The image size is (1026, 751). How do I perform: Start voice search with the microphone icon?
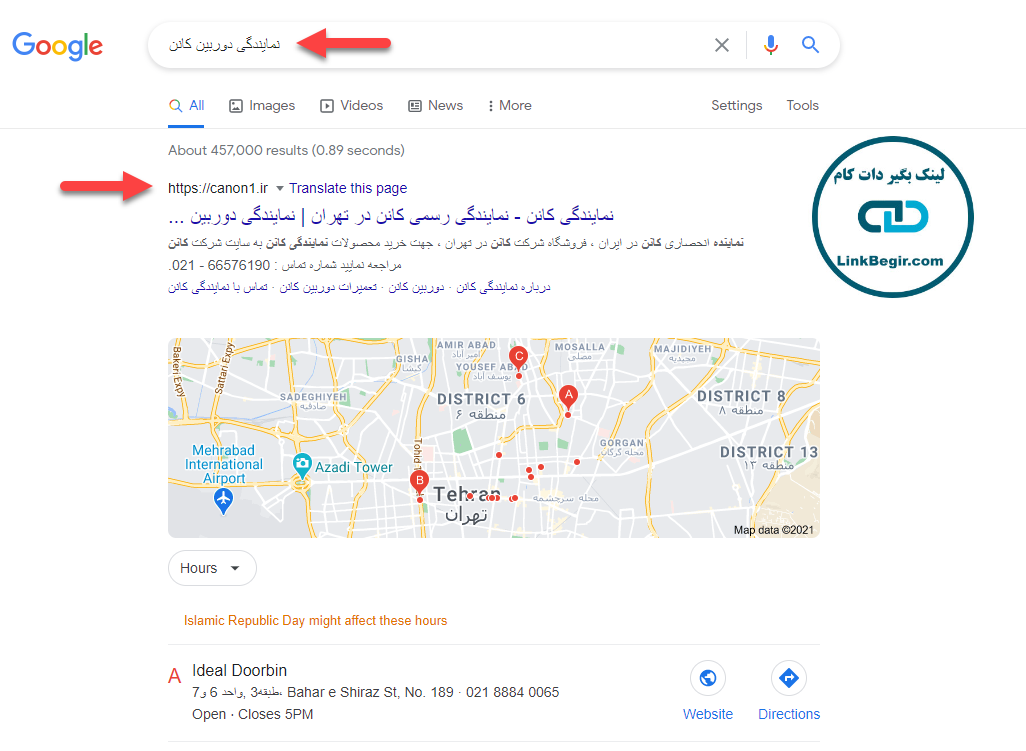pyautogui.click(x=771, y=44)
